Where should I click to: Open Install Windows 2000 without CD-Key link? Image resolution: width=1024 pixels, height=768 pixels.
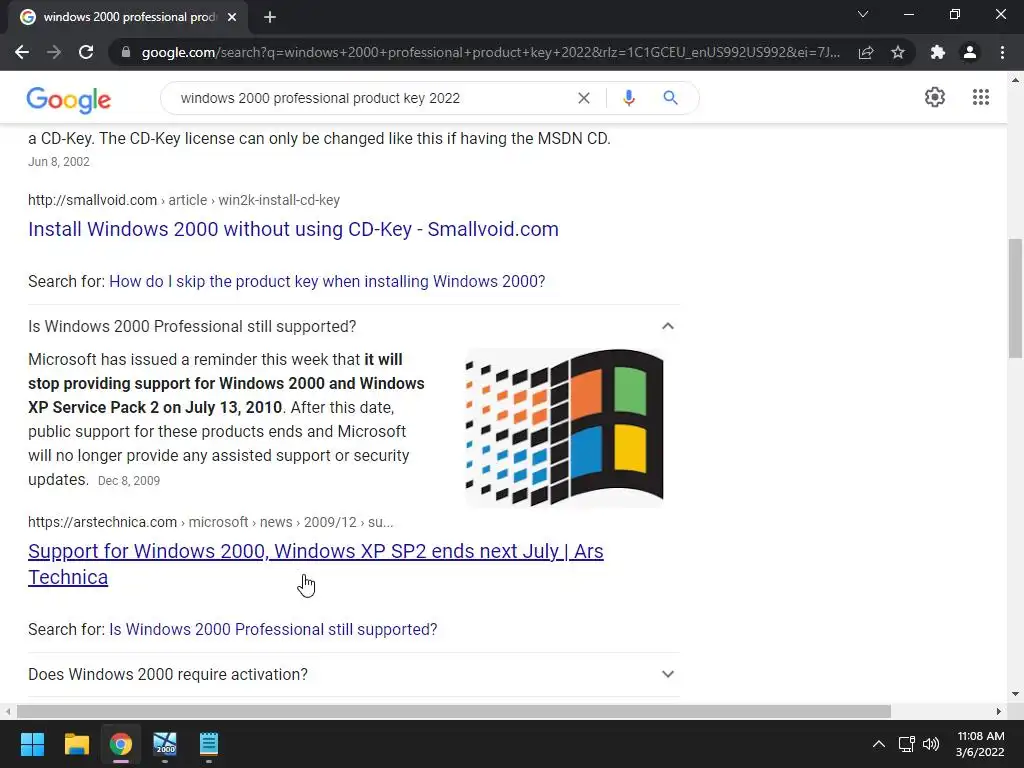pyautogui.click(x=293, y=229)
